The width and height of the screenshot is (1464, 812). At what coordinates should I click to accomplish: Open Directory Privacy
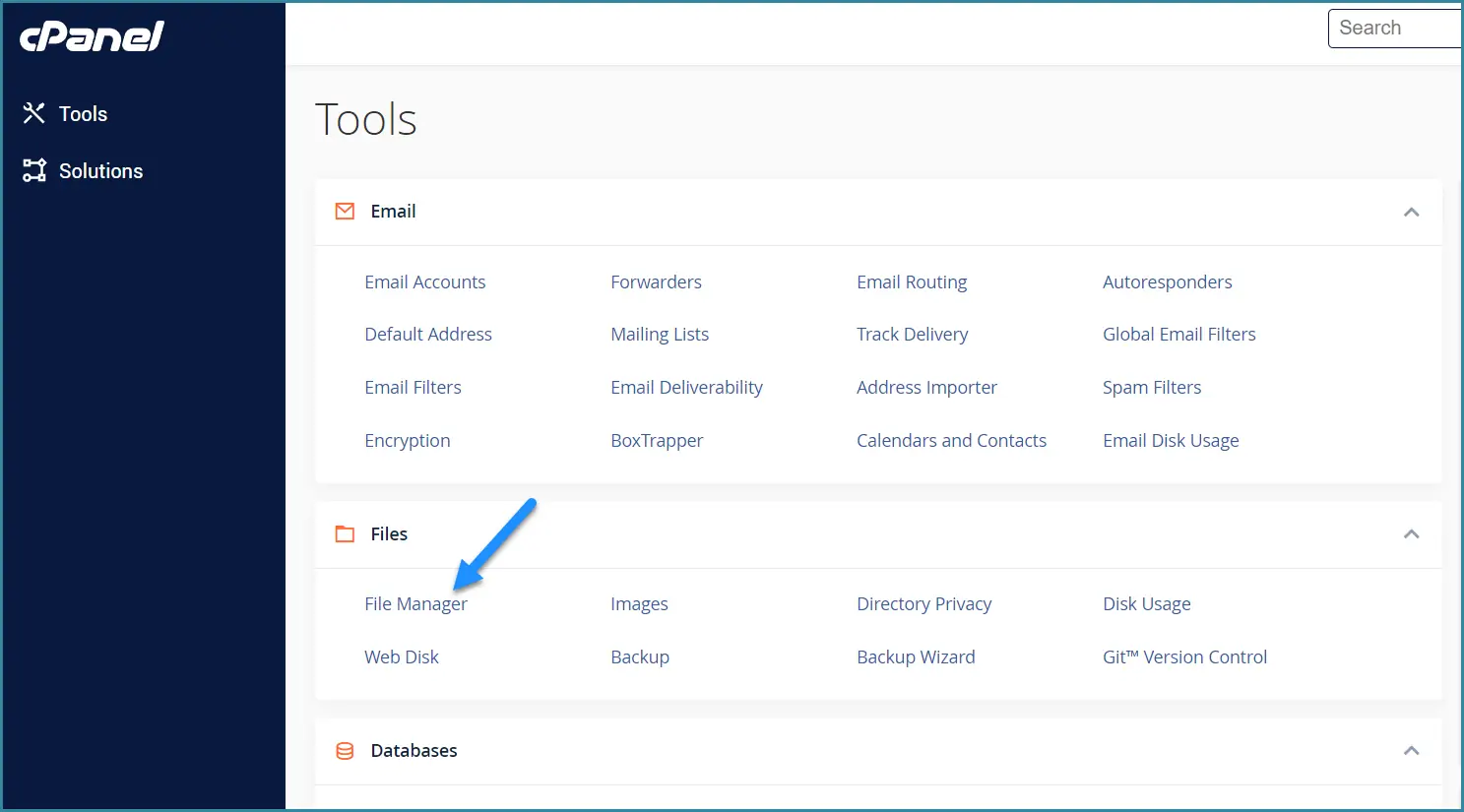click(x=923, y=604)
